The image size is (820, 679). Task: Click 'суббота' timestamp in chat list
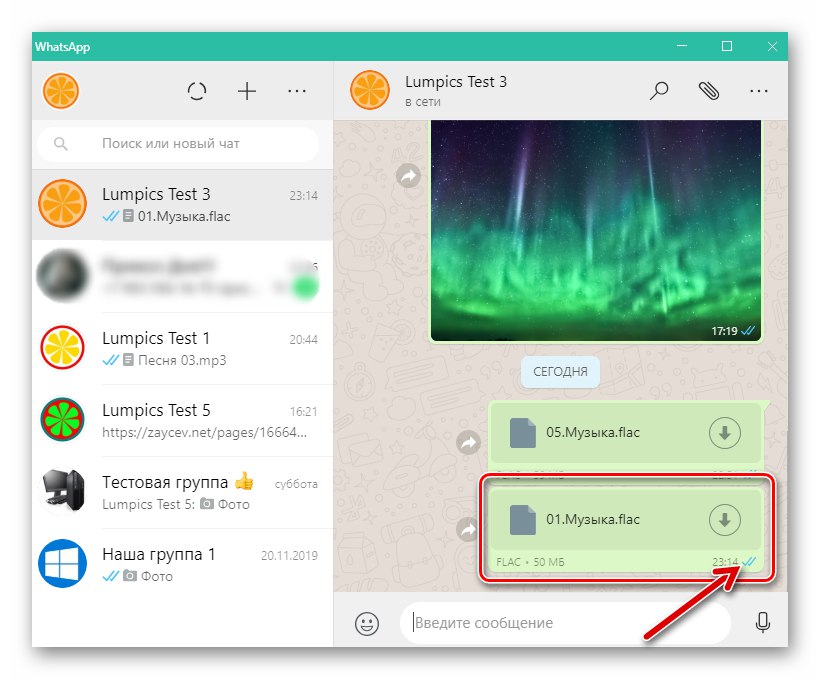click(296, 484)
